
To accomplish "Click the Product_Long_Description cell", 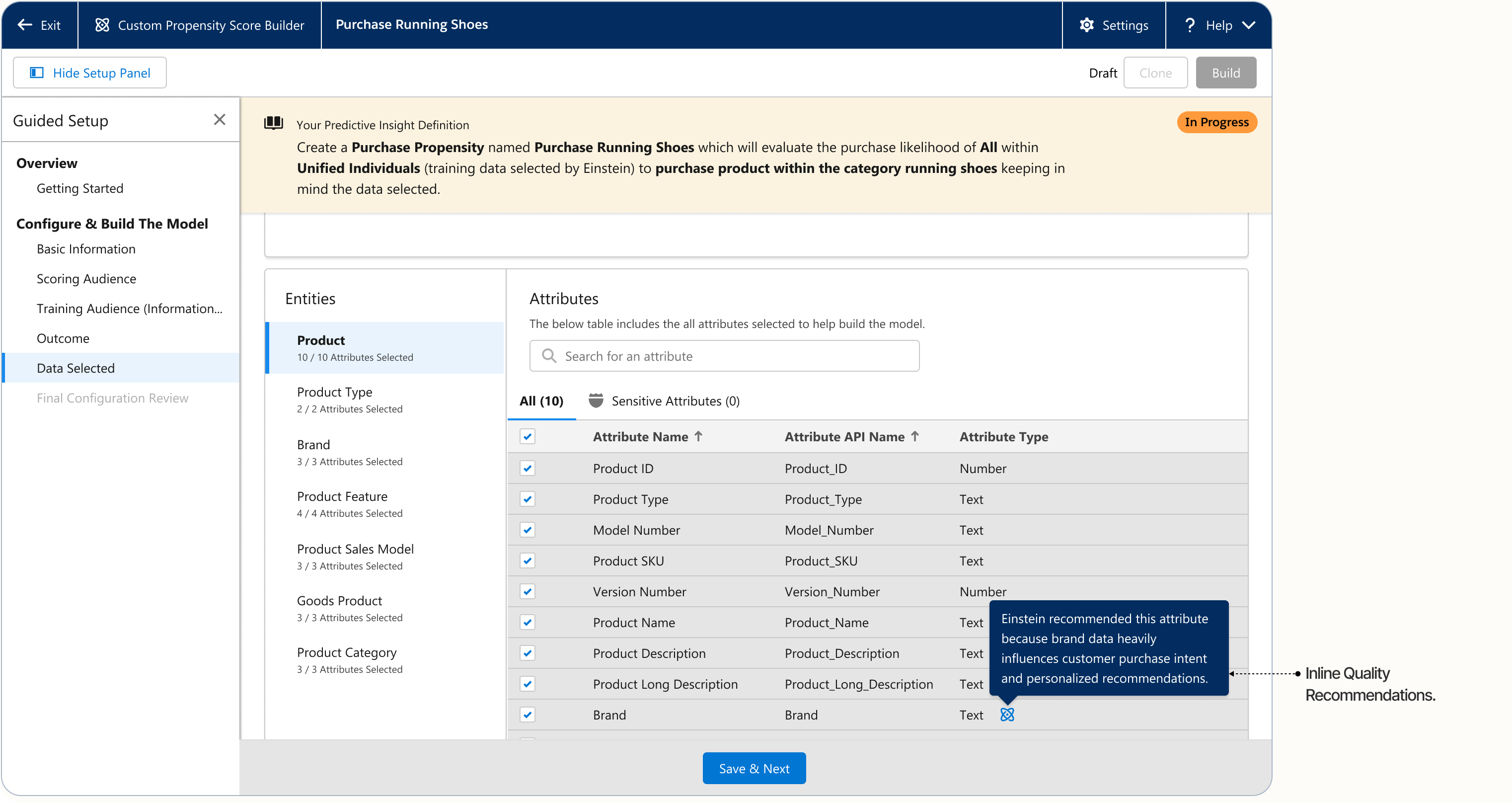I will (858, 684).
